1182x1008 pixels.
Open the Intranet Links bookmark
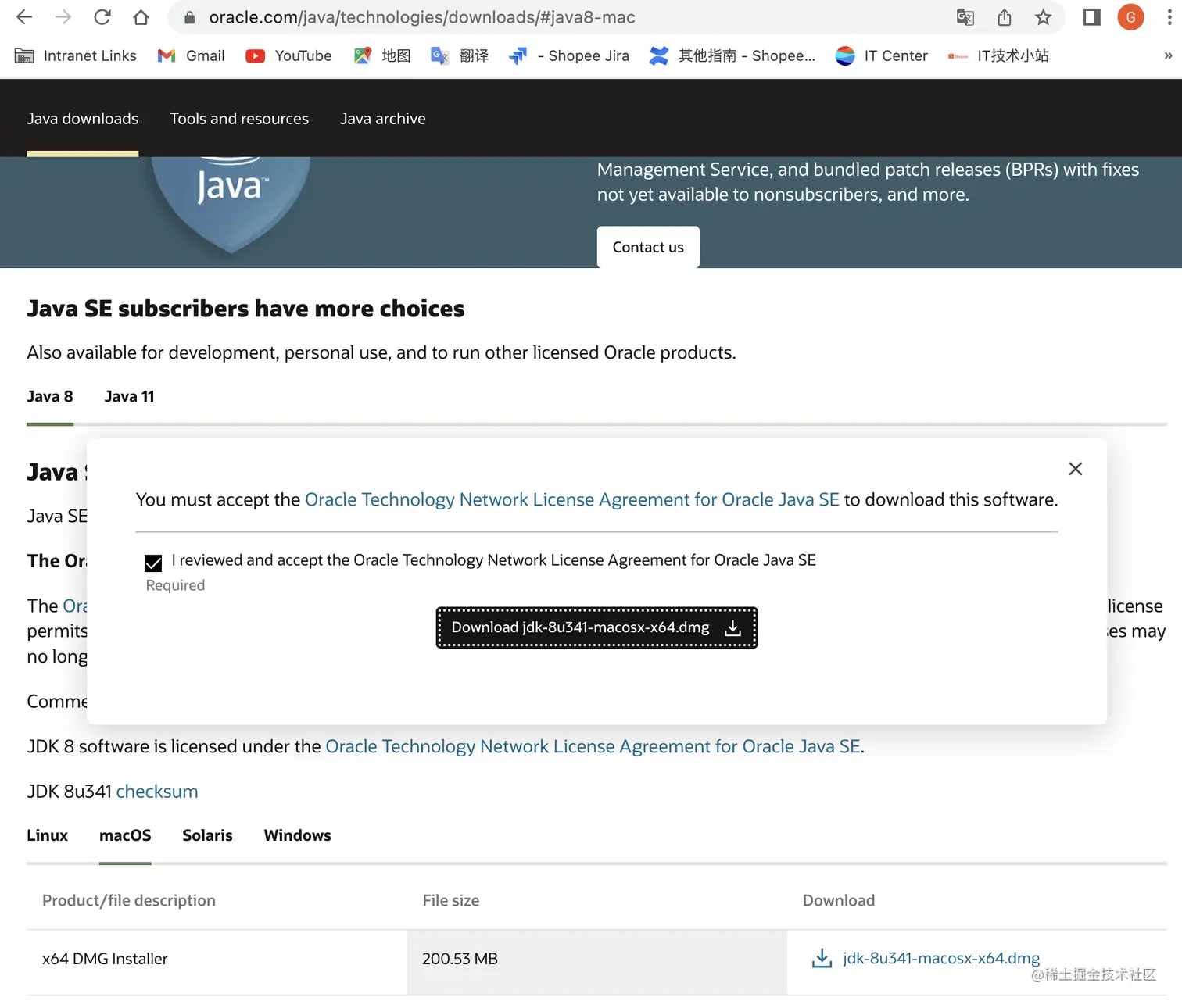point(76,55)
